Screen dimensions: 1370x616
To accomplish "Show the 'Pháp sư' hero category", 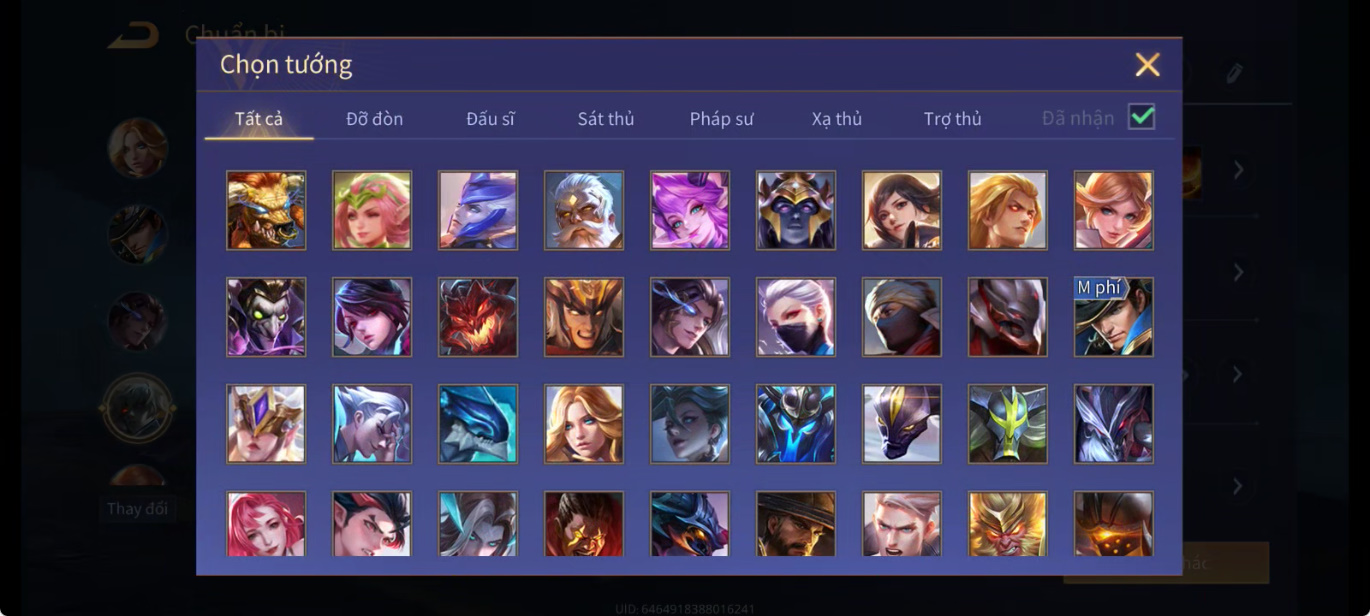I will click(x=722, y=119).
